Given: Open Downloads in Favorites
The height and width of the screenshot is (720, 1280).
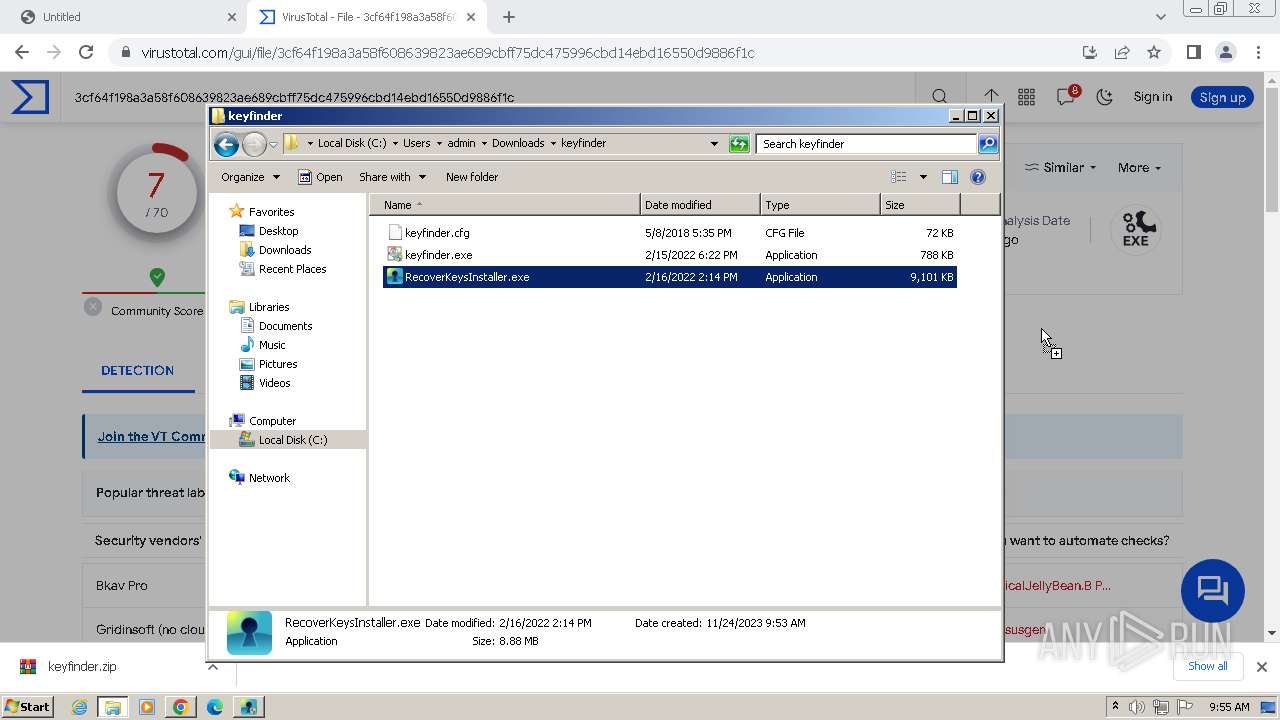Looking at the screenshot, I should click(x=285, y=250).
